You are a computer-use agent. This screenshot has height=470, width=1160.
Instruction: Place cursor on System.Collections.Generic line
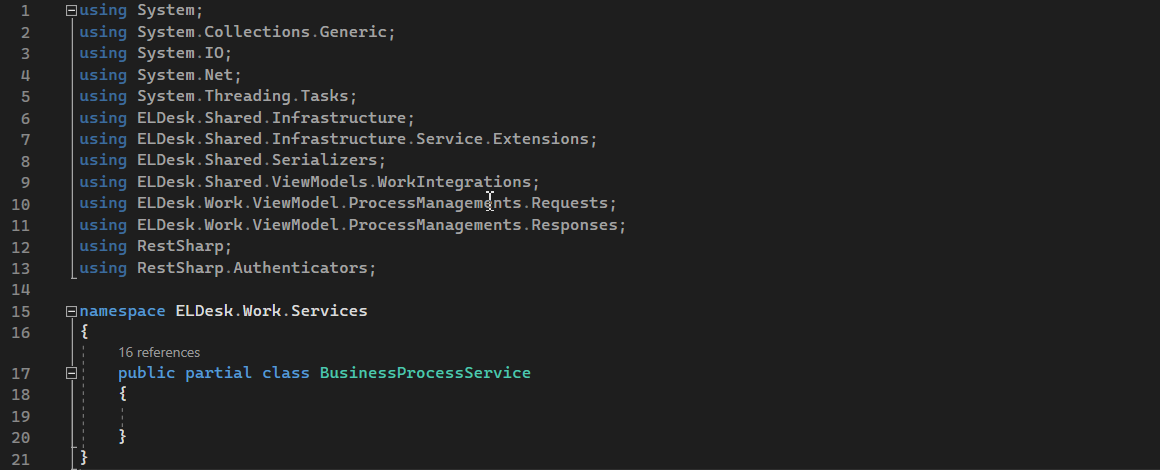click(x=266, y=32)
